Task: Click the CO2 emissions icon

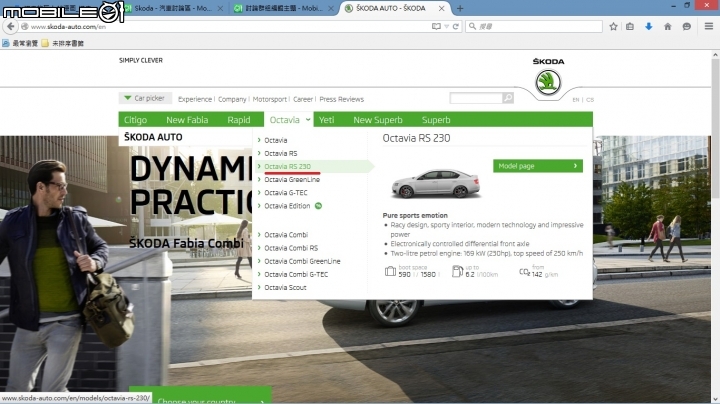Action: point(524,272)
